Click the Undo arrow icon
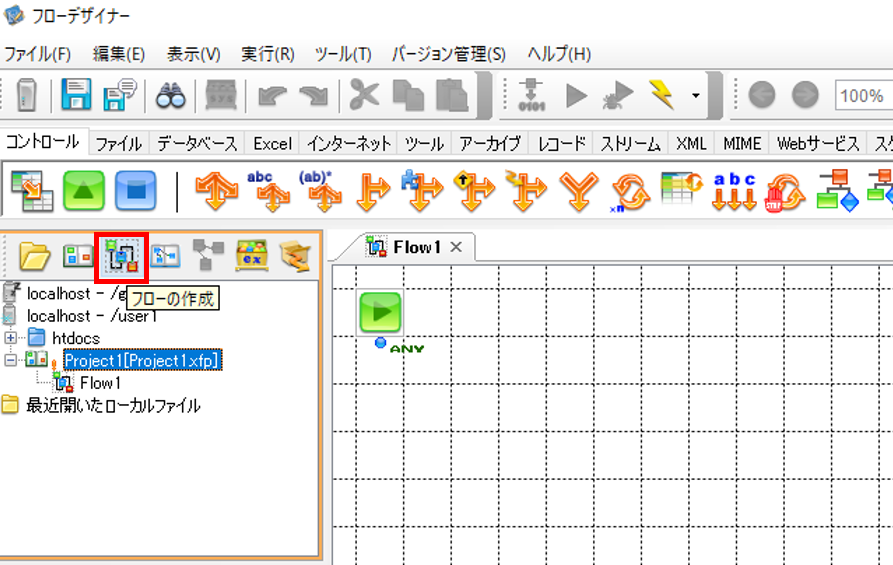This screenshot has height=565, width=893. (272, 96)
